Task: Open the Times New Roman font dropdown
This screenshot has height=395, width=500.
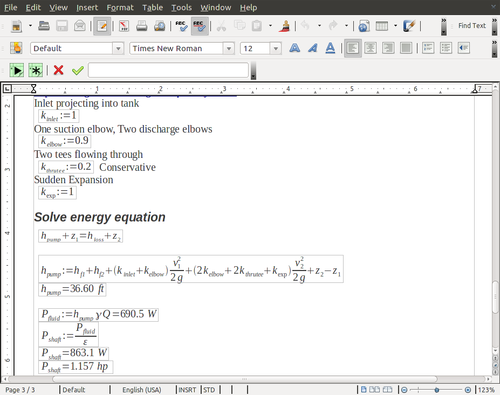Action: tap(228, 48)
